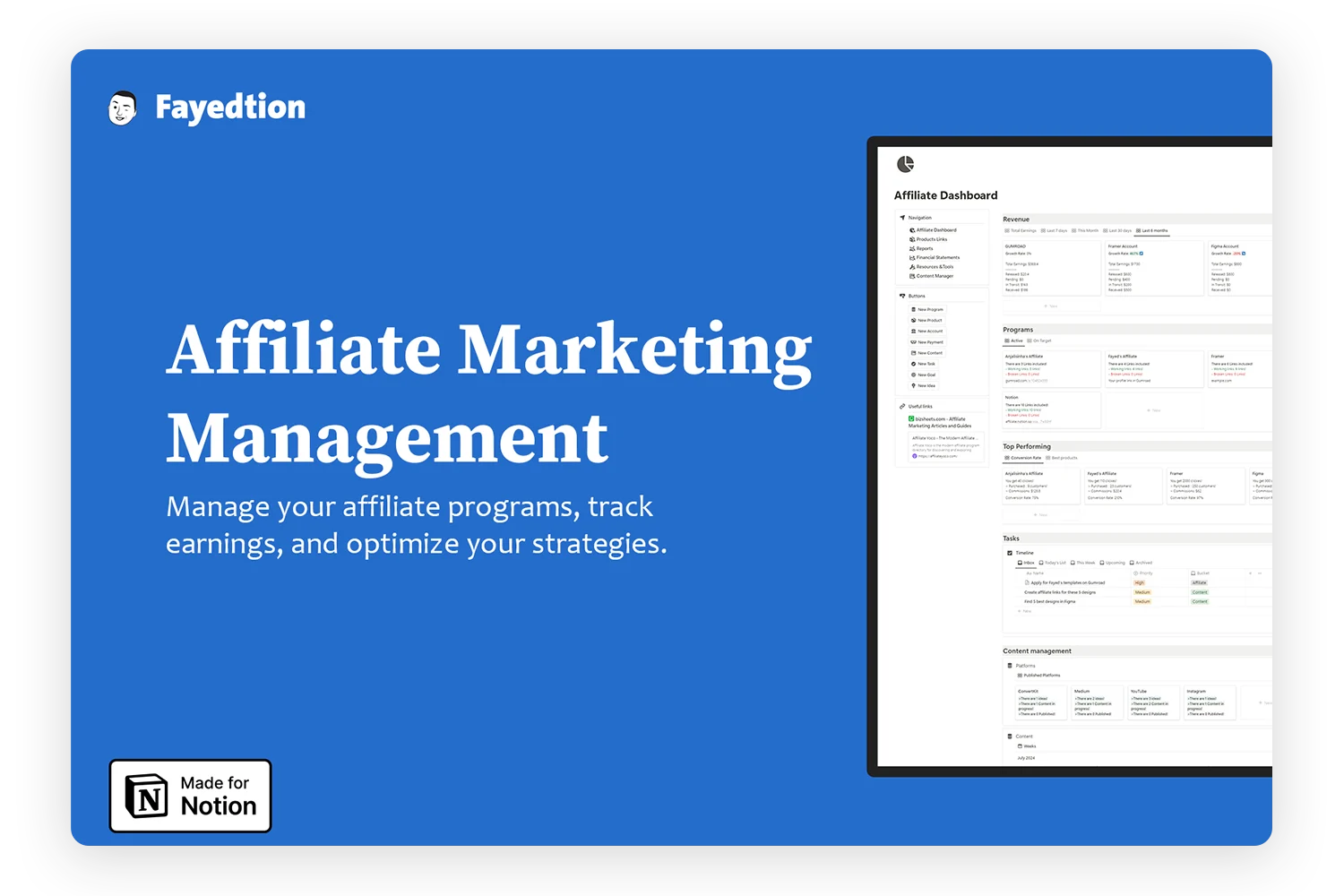The height and width of the screenshot is (896, 1344).
Task: Open the GUMROAD revenue card
Action: [1052, 268]
